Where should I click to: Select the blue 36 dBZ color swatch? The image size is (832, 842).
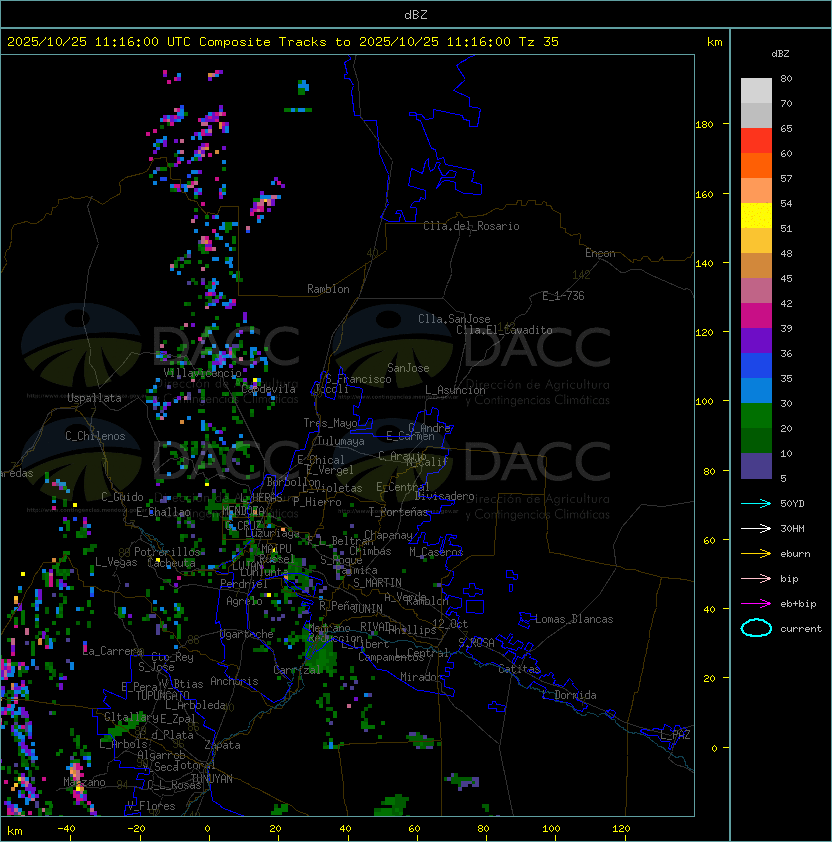(756, 366)
